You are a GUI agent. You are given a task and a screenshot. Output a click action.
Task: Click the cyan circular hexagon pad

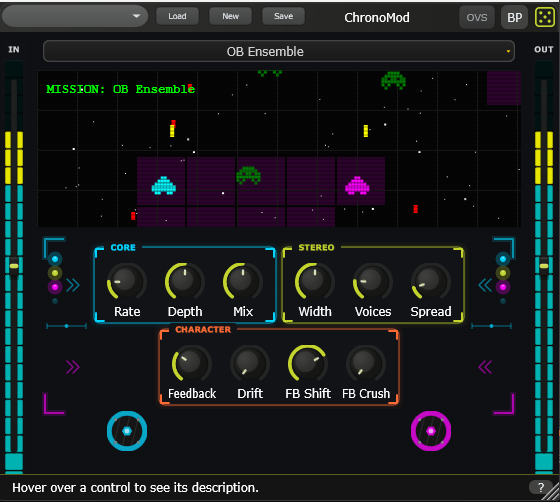click(127, 431)
